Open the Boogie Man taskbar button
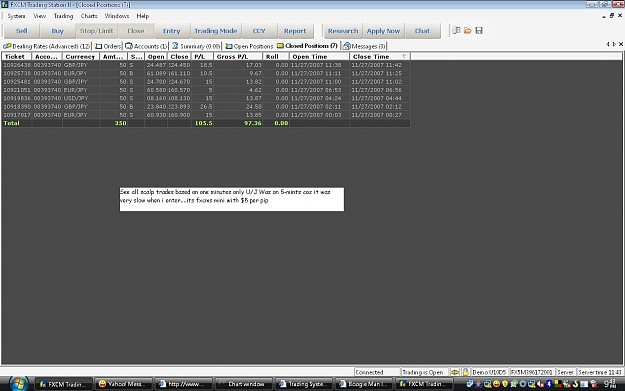Screen dimensions: 625x391 tap(364, 384)
